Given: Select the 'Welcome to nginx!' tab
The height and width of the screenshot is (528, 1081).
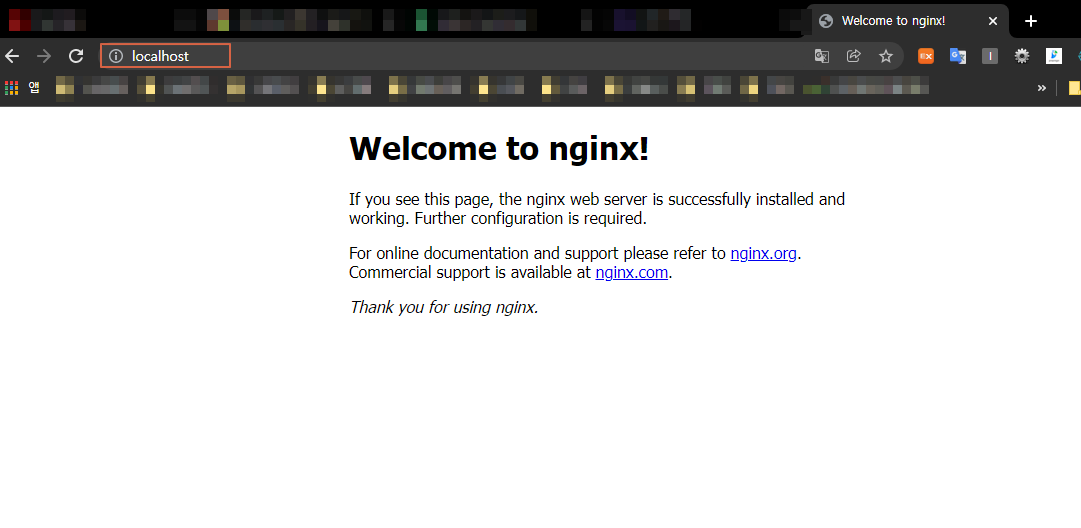Looking at the screenshot, I should click(907, 21).
